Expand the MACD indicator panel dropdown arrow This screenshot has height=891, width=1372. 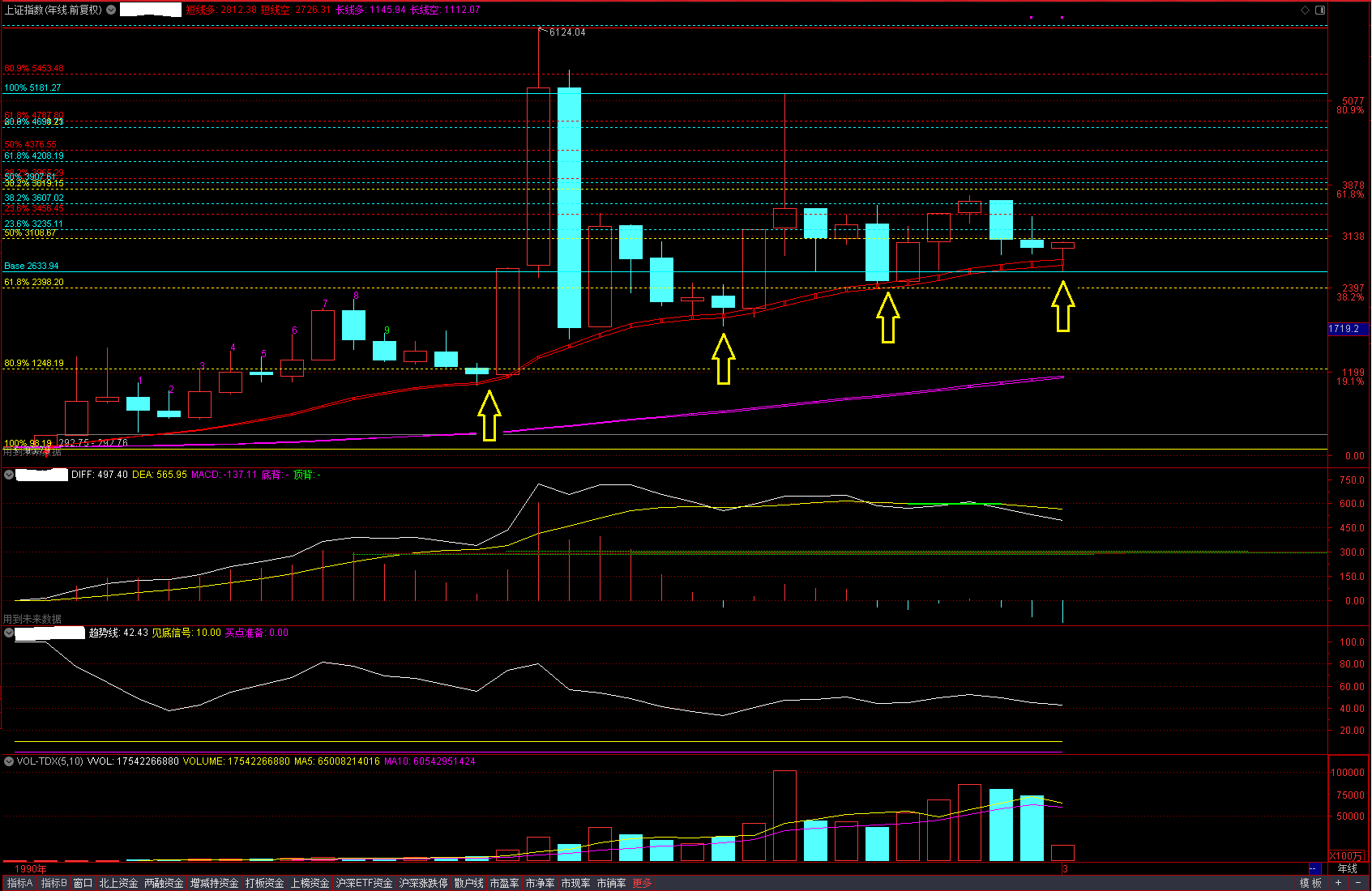pos(9,475)
